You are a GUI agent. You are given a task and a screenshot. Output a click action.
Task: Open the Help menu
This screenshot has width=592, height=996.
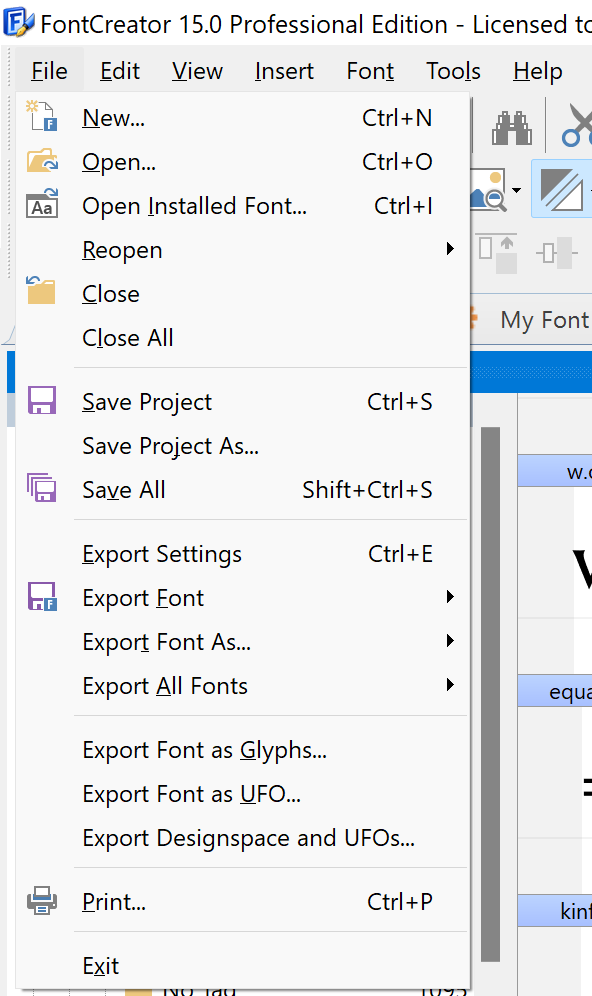point(537,71)
